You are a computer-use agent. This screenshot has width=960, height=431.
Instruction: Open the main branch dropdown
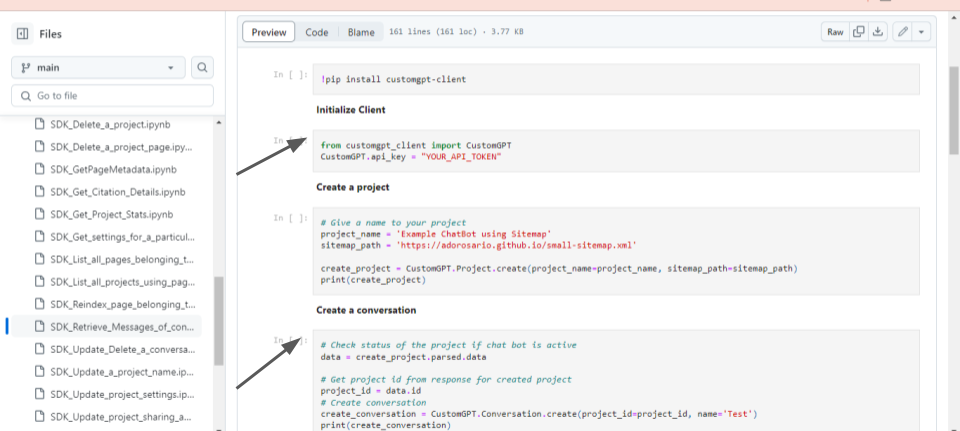[98, 67]
